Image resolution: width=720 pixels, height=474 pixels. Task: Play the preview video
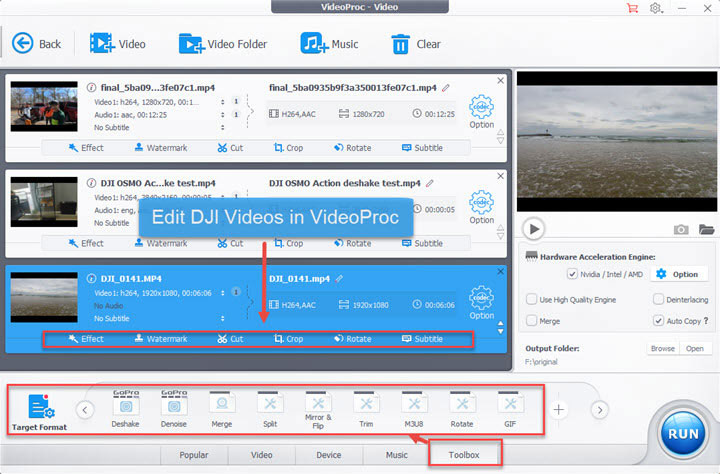pyautogui.click(x=534, y=229)
